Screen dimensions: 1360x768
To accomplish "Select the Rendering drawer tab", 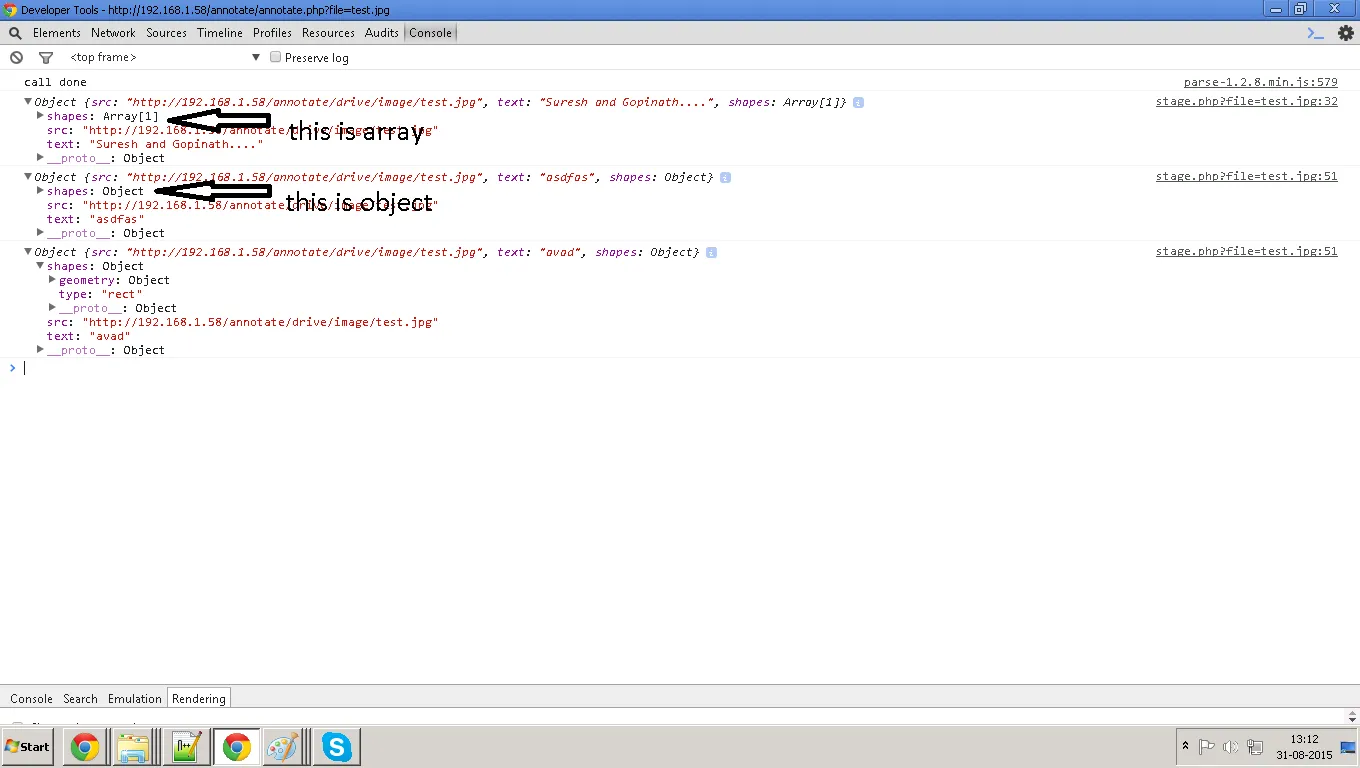I will (x=199, y=699).
